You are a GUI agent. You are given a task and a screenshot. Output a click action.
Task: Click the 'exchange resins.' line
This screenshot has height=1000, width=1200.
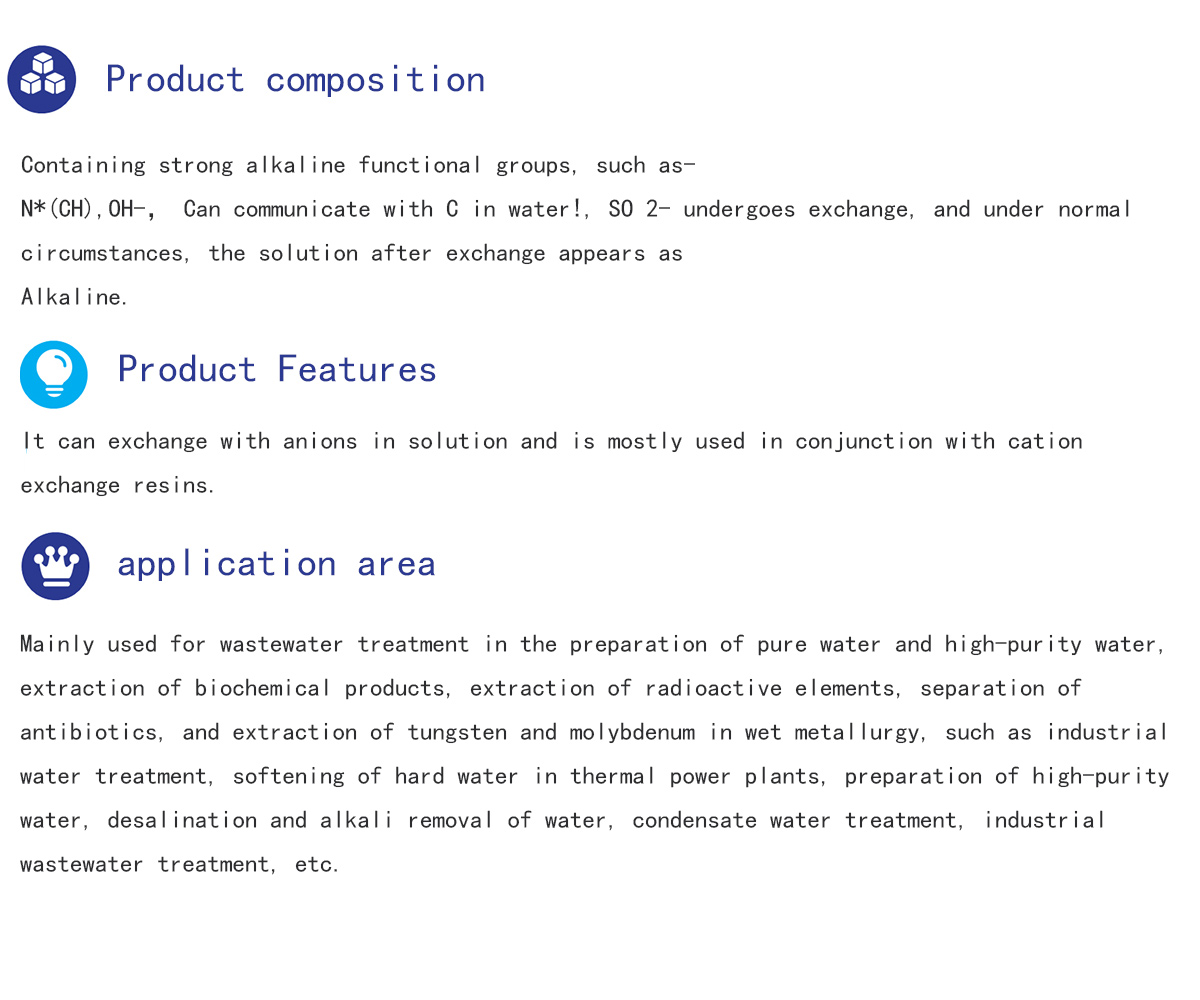(x=117, y=485)
